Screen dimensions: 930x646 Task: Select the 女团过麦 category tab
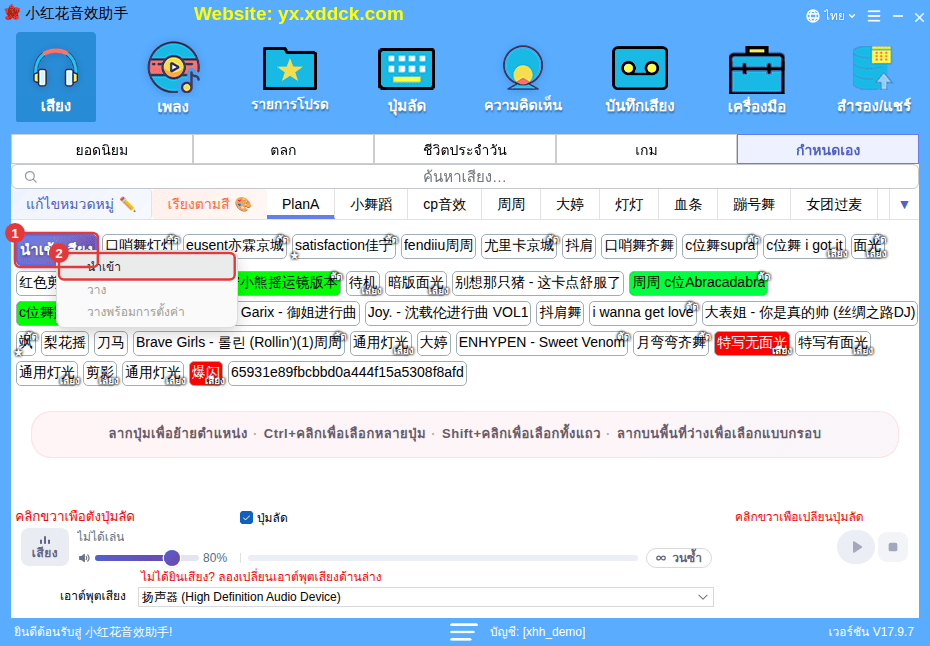(x=833, y=205)
